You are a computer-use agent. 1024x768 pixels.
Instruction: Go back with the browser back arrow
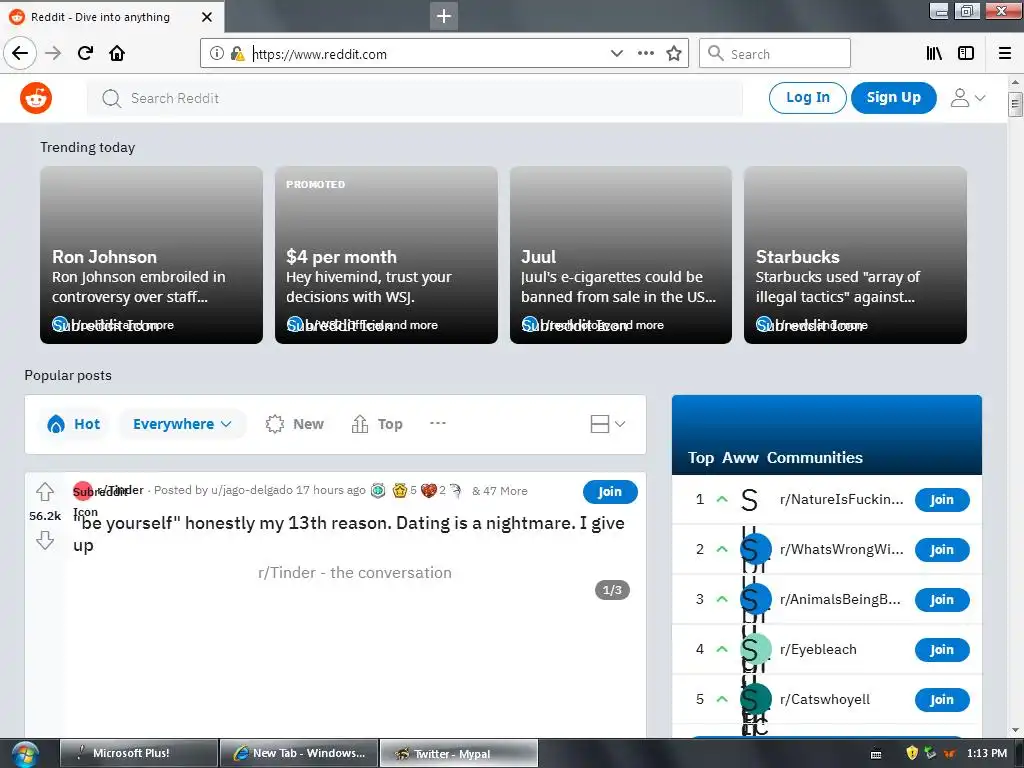tap(20, 53)
